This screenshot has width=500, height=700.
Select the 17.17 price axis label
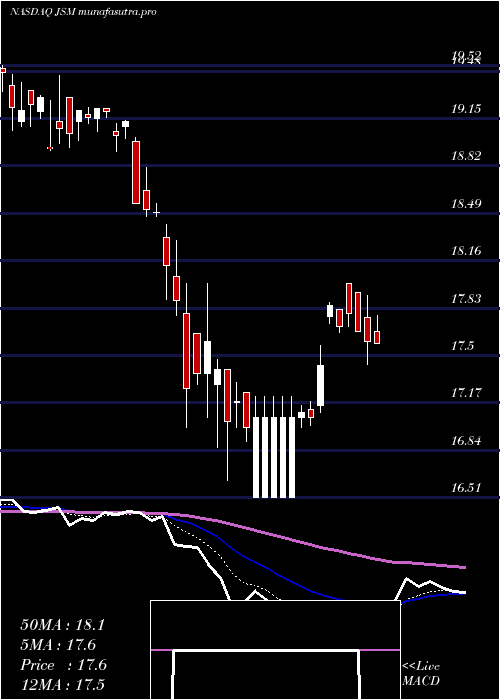[467, 393]
